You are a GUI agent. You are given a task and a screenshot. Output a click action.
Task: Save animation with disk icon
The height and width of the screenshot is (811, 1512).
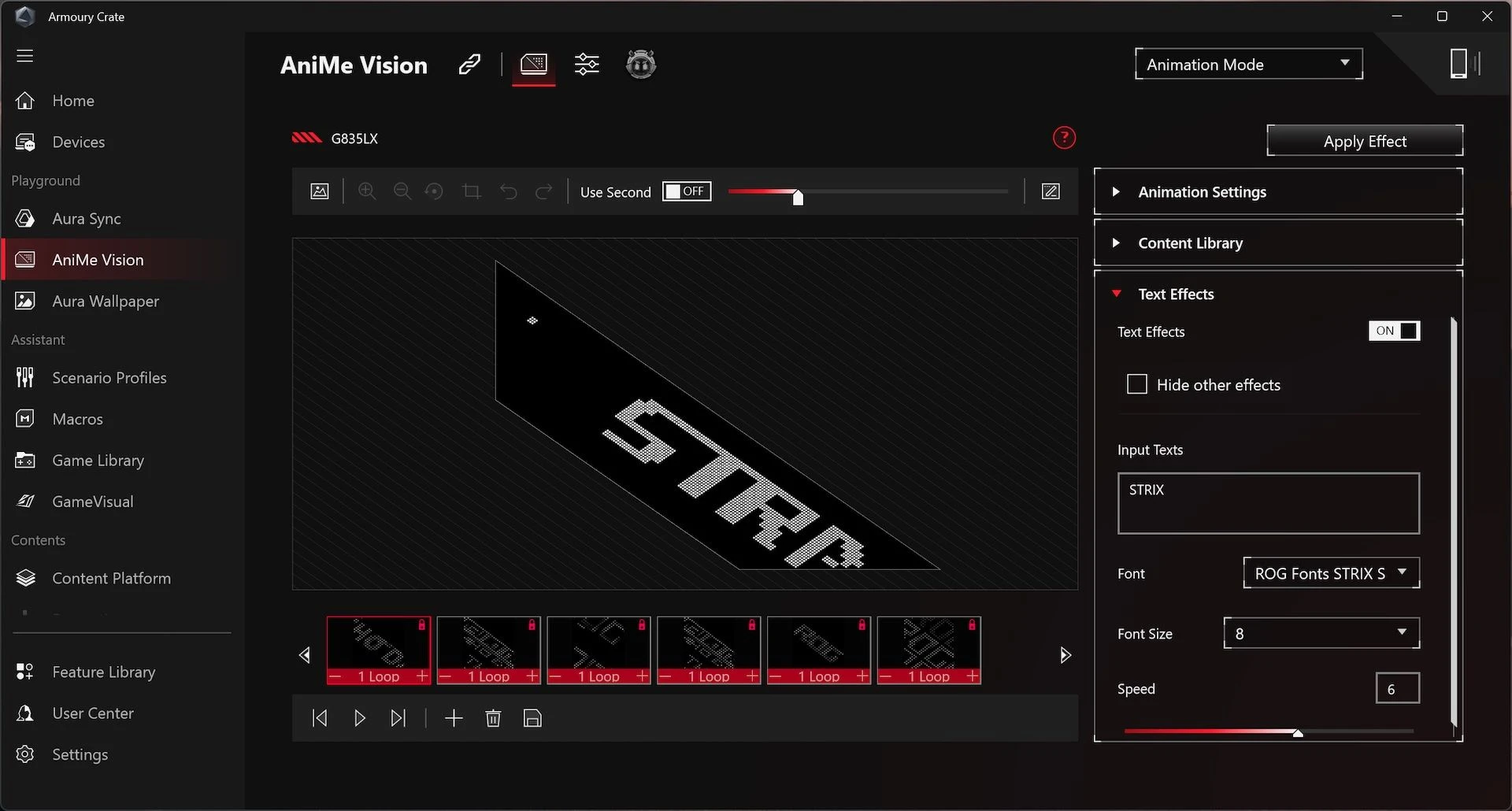point(532,718)
